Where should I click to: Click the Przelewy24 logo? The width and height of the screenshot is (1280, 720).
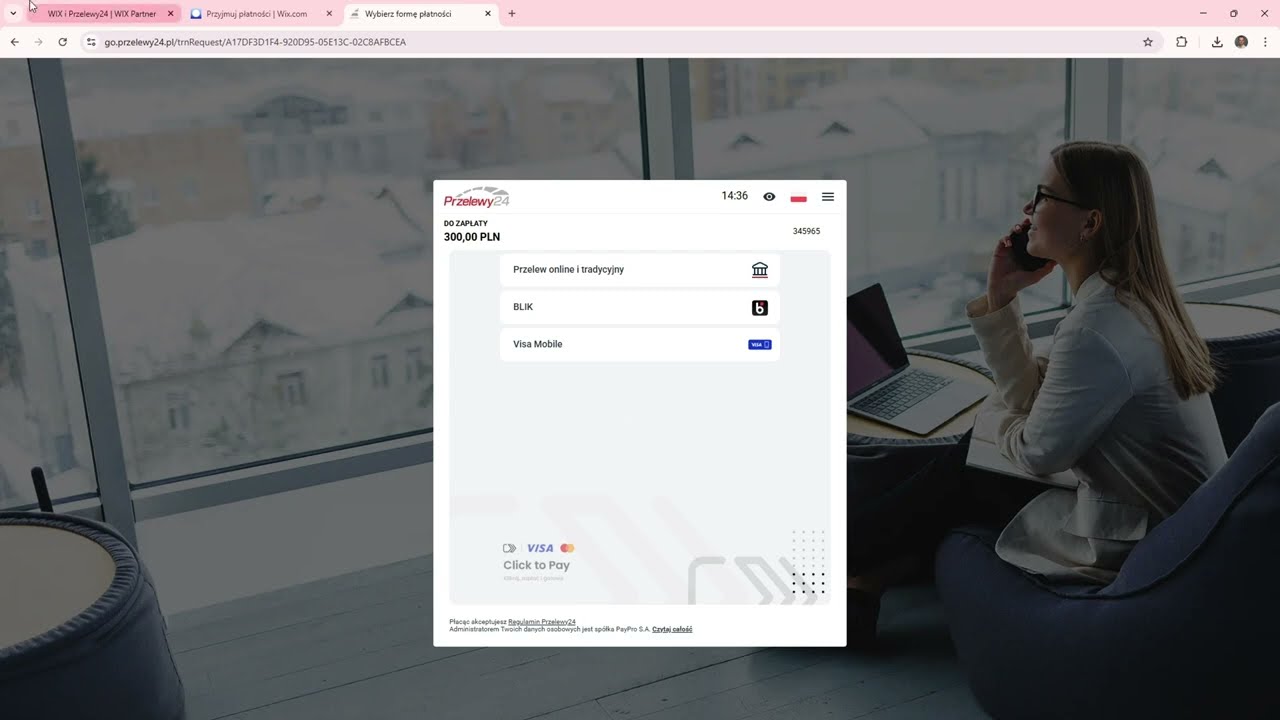(477, 197)
